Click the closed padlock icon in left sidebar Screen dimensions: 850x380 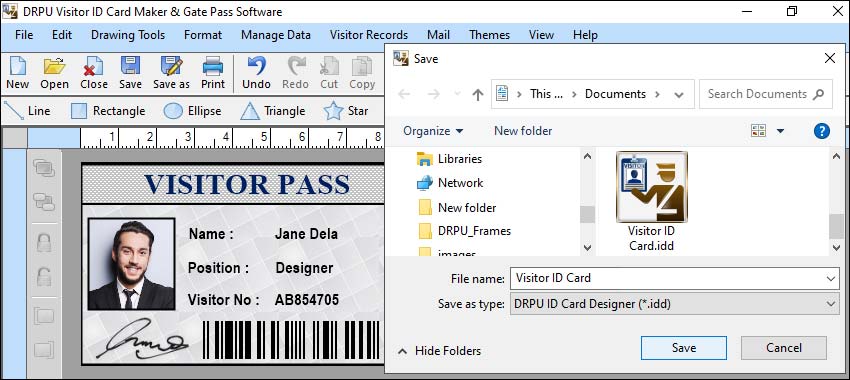(x=44, y=242)
